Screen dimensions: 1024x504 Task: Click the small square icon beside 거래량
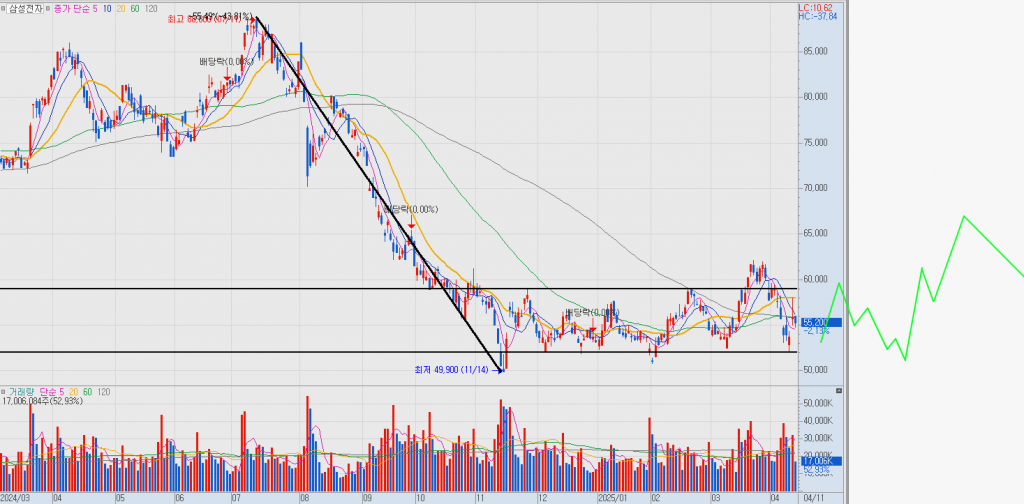click(x=5, y=390)
